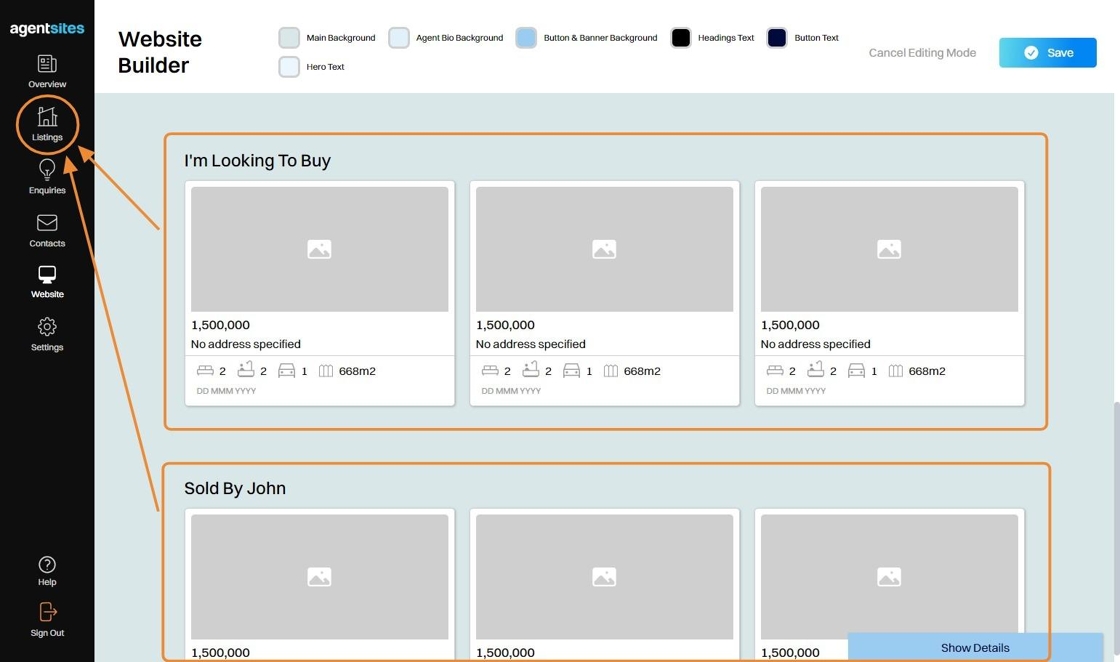
Task: Click 1,500,000 price on second Looking To Buy card
Action: click(x=505, y=325)
